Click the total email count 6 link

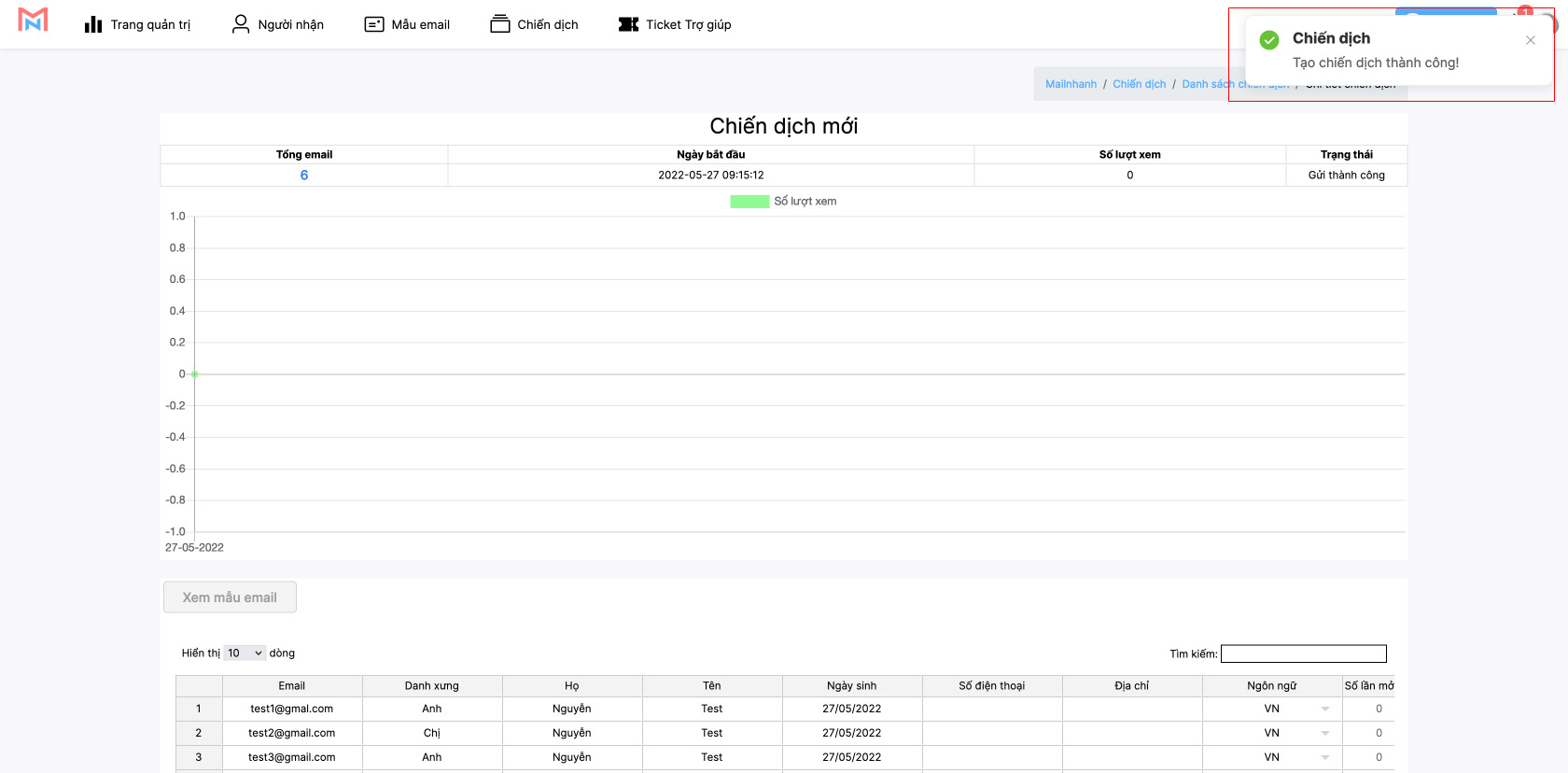tap(304, 176)
